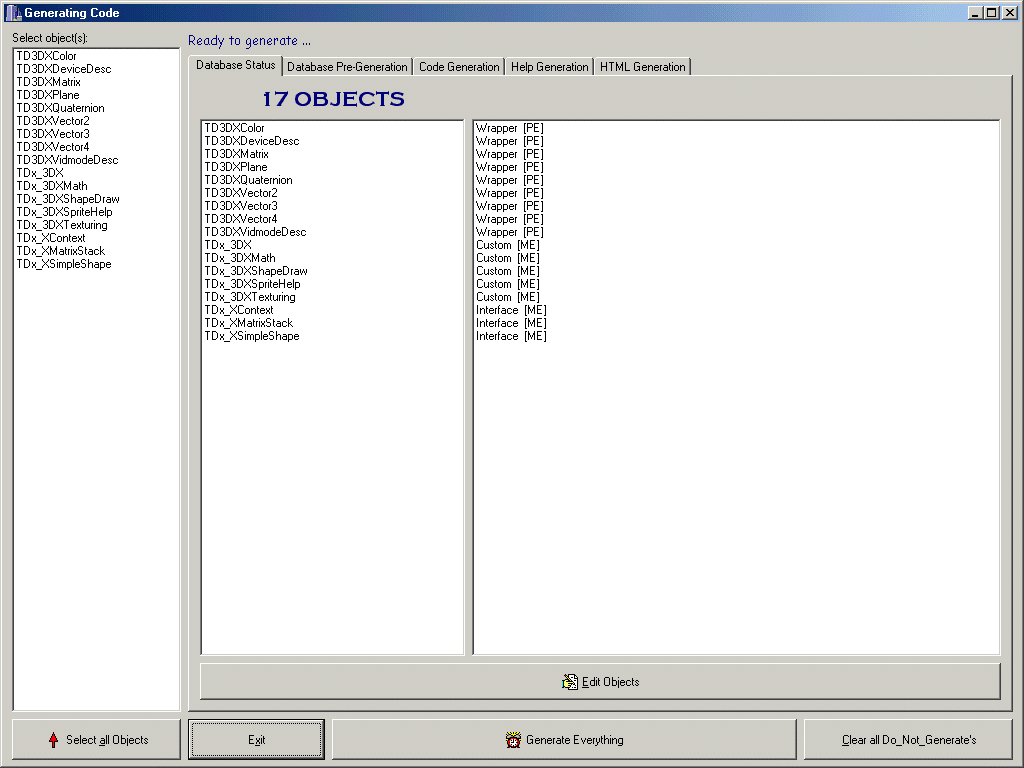Screen dimensions: 1024x768
Task: Select TDx_3DXMath in the left object list
Action: (x=51, y=186)
